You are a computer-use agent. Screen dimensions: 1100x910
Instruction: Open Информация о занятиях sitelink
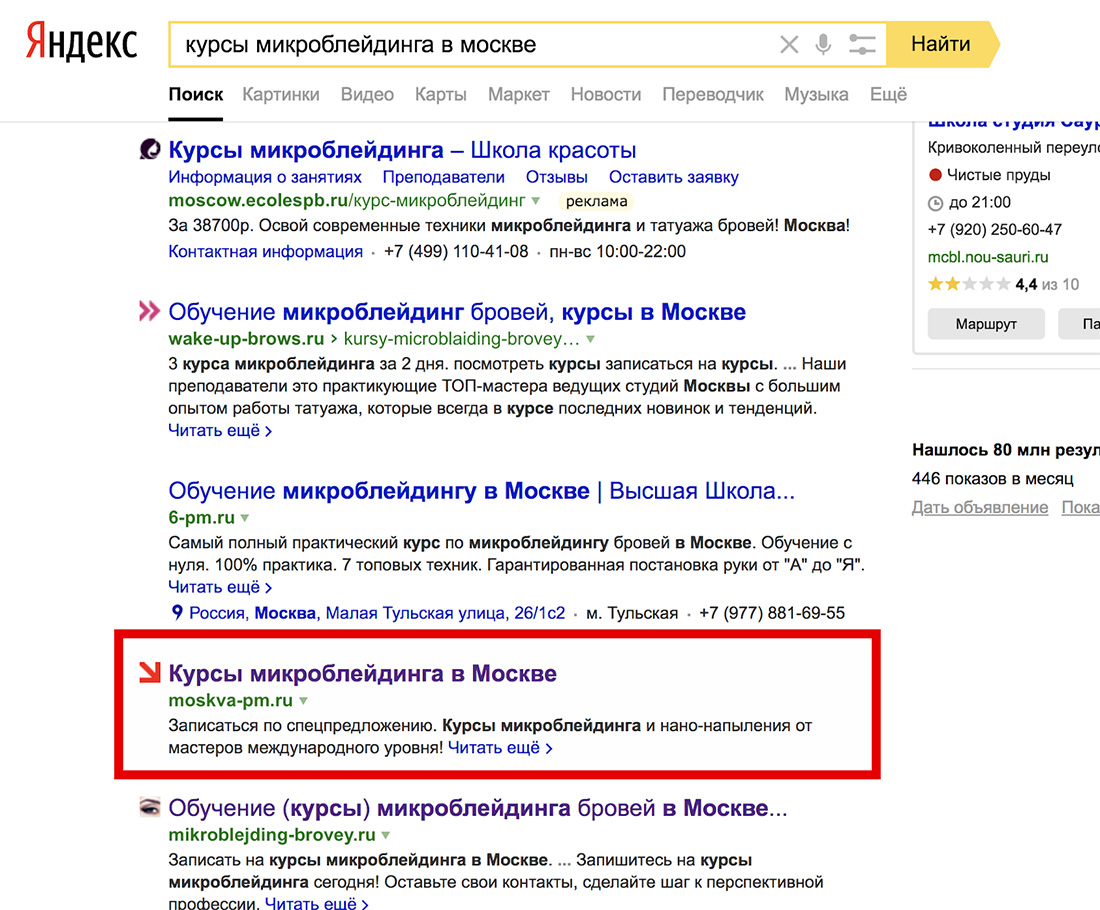tap(264, 177)
